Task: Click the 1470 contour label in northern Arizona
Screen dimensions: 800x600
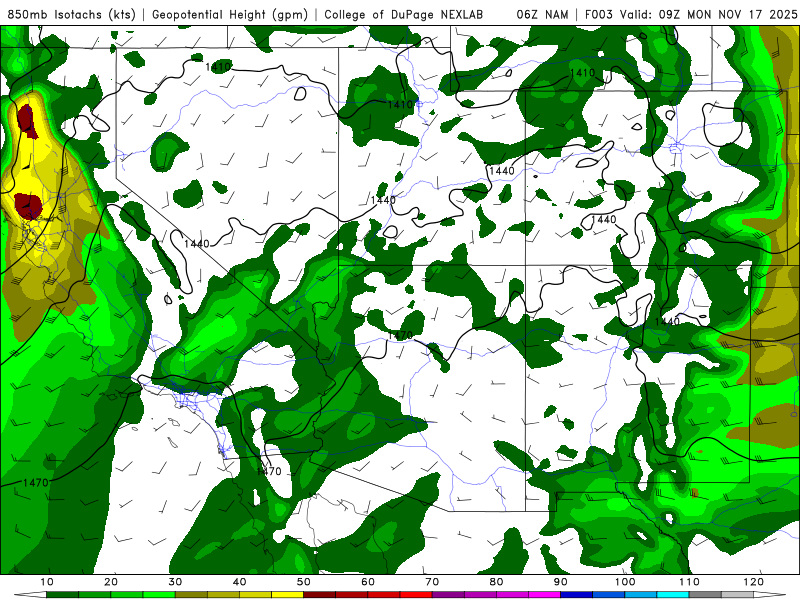Action: coord(400,335)
